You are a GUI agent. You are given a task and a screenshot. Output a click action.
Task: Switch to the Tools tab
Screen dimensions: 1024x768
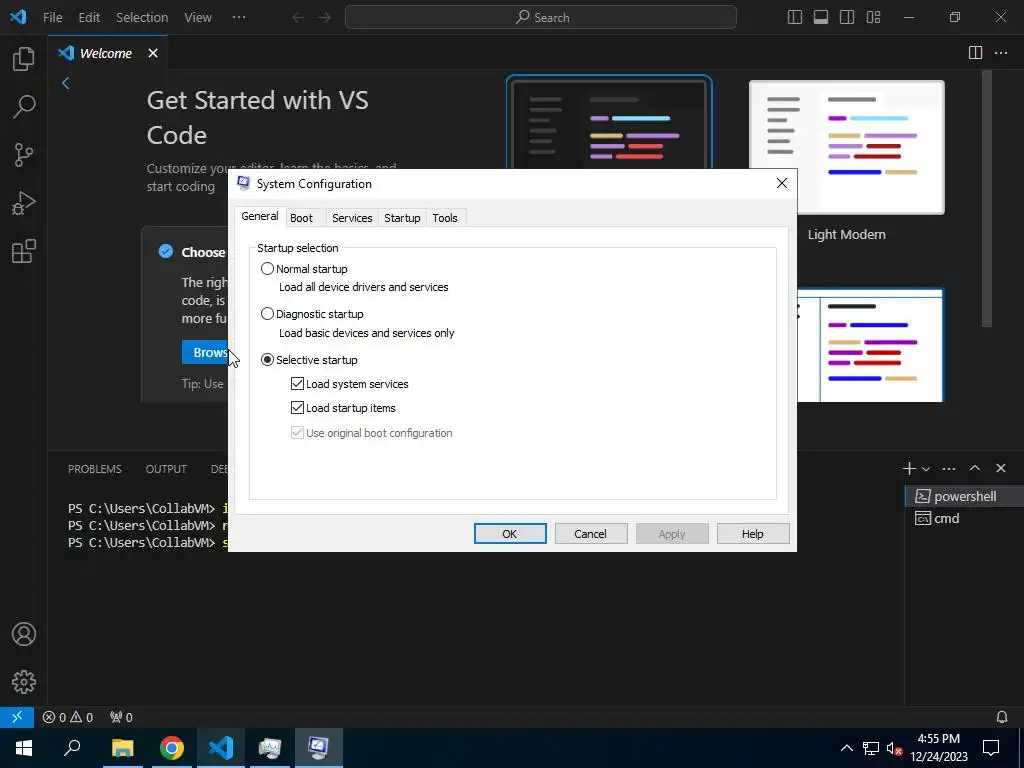point(445,218)
